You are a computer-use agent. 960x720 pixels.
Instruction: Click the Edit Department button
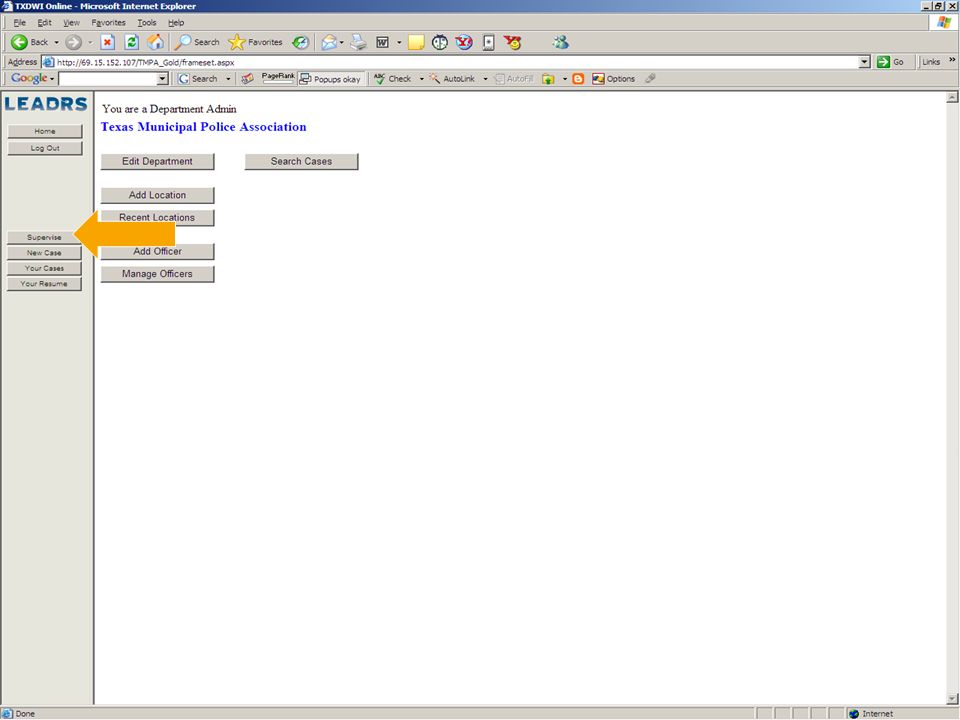click(x=157, y=162)
